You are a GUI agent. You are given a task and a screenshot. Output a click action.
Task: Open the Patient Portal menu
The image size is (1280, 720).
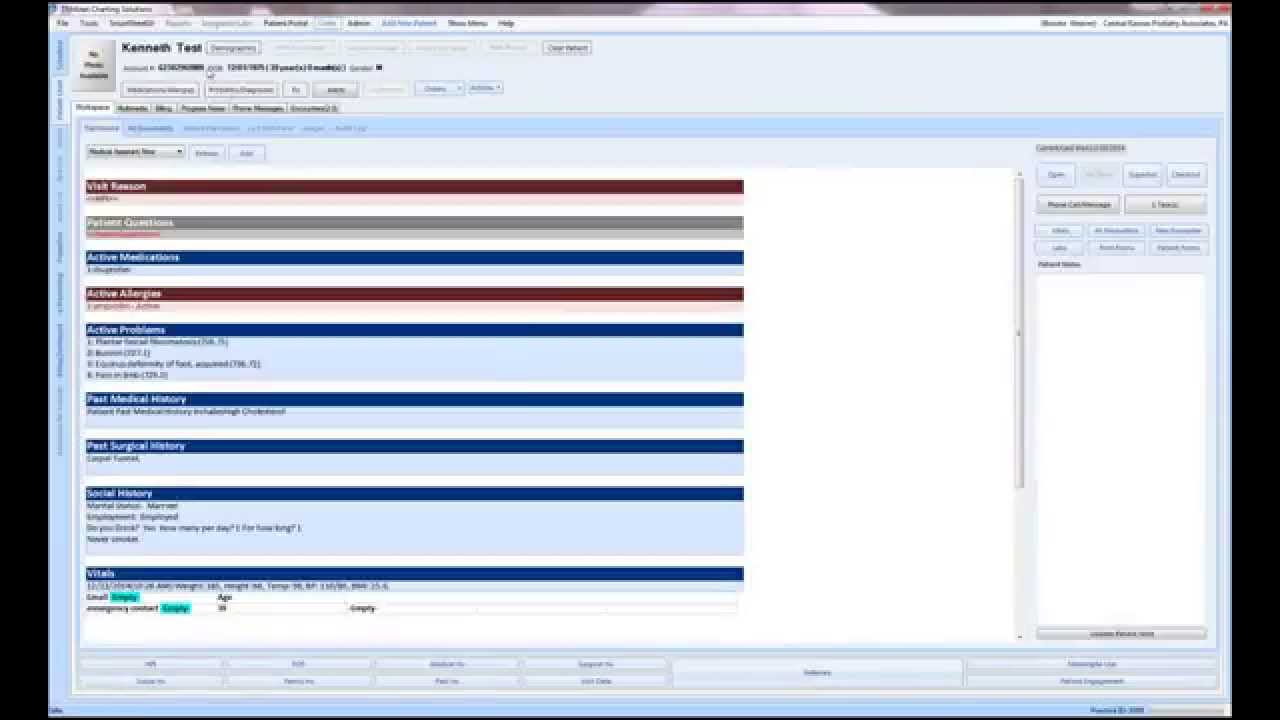[285, 23]
